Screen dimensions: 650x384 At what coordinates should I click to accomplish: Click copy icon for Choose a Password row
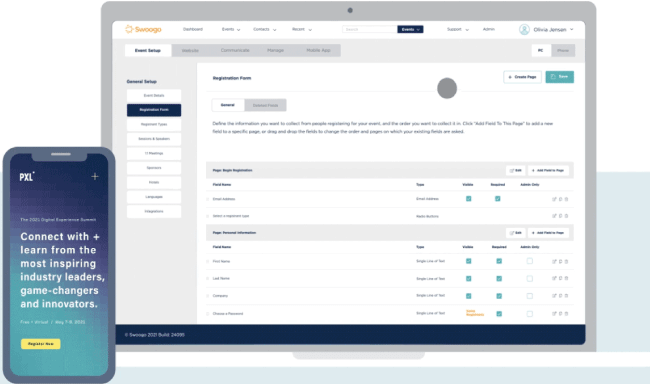click(560, 314)
